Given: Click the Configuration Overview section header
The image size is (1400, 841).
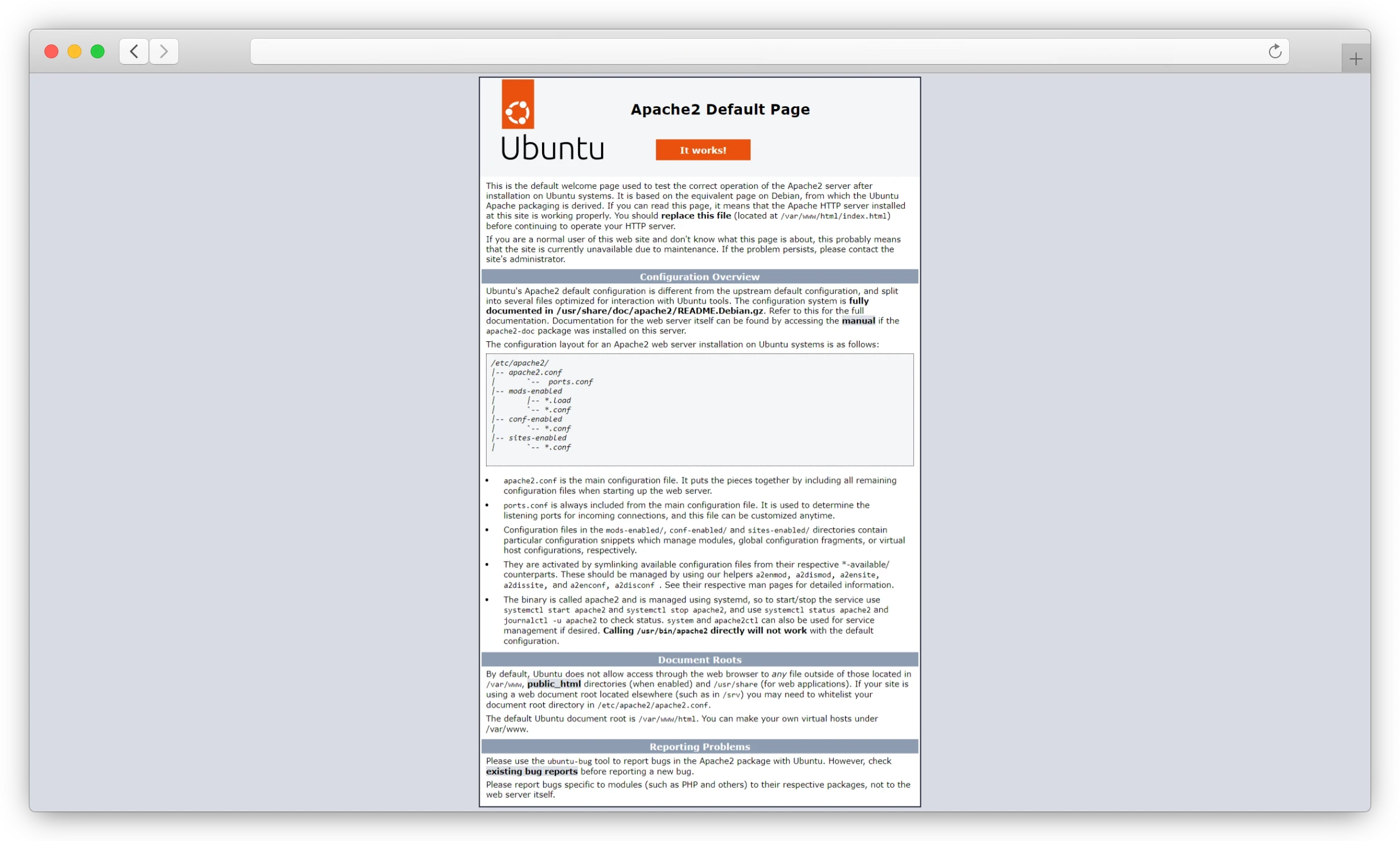Looking at the screenshot, I should pyautogui.click(x=699, y=276).
